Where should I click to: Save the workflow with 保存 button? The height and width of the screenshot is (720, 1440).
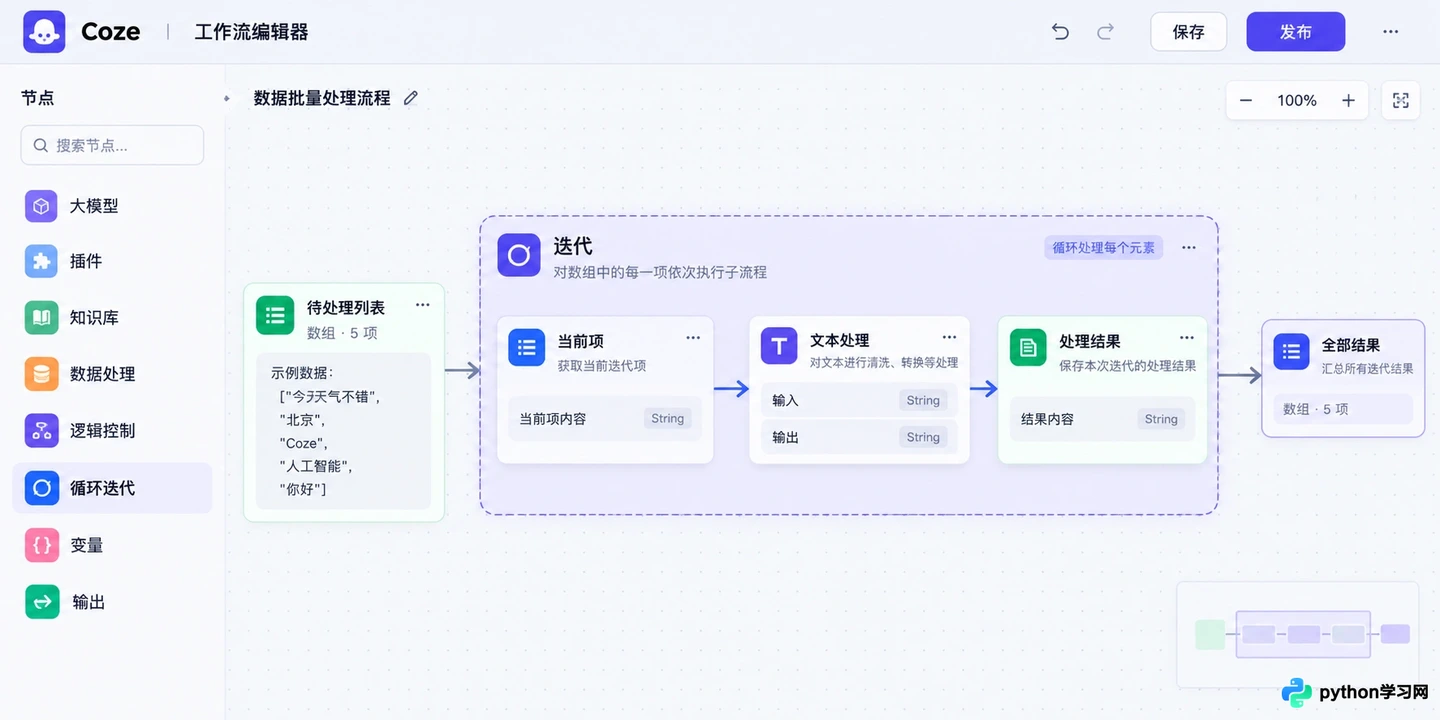(x=1188, y=32)
